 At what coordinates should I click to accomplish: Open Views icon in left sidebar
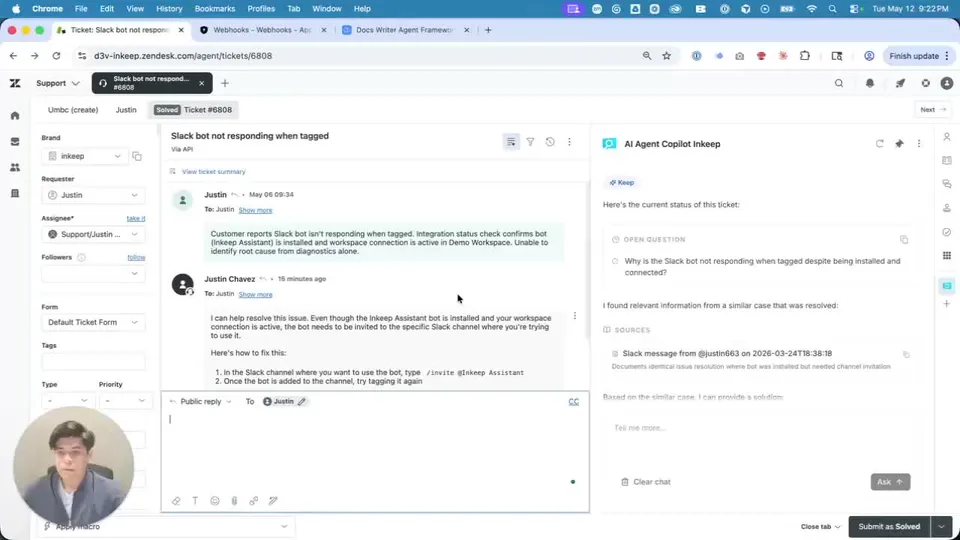coord(15,141)
